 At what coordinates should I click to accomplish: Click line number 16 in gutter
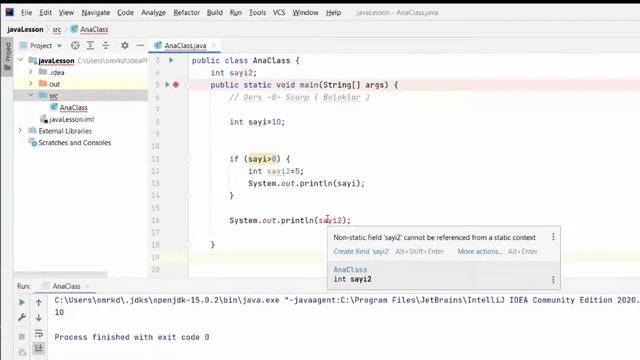tap(156, 220)
